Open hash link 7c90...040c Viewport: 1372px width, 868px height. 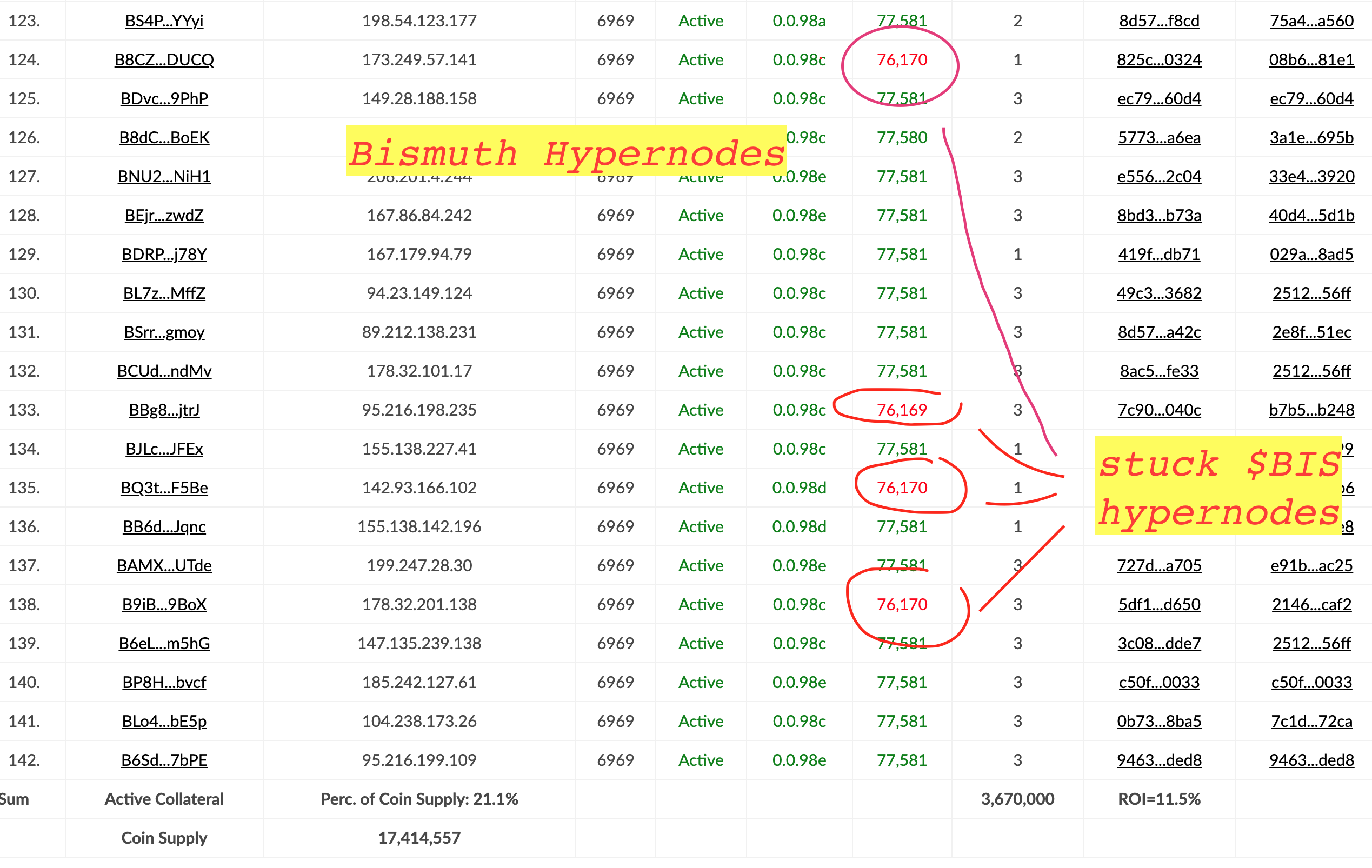coord(1159,410)
